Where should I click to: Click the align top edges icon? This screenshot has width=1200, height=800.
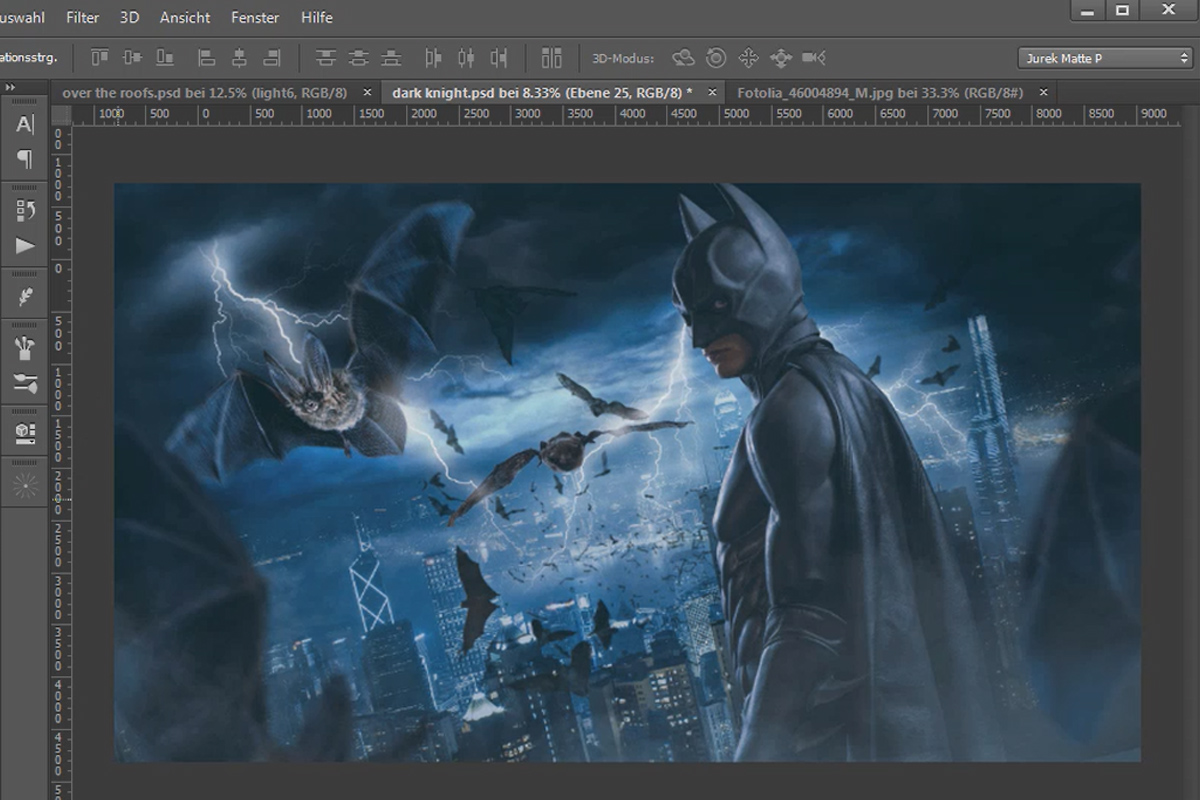tap(100, 57)
